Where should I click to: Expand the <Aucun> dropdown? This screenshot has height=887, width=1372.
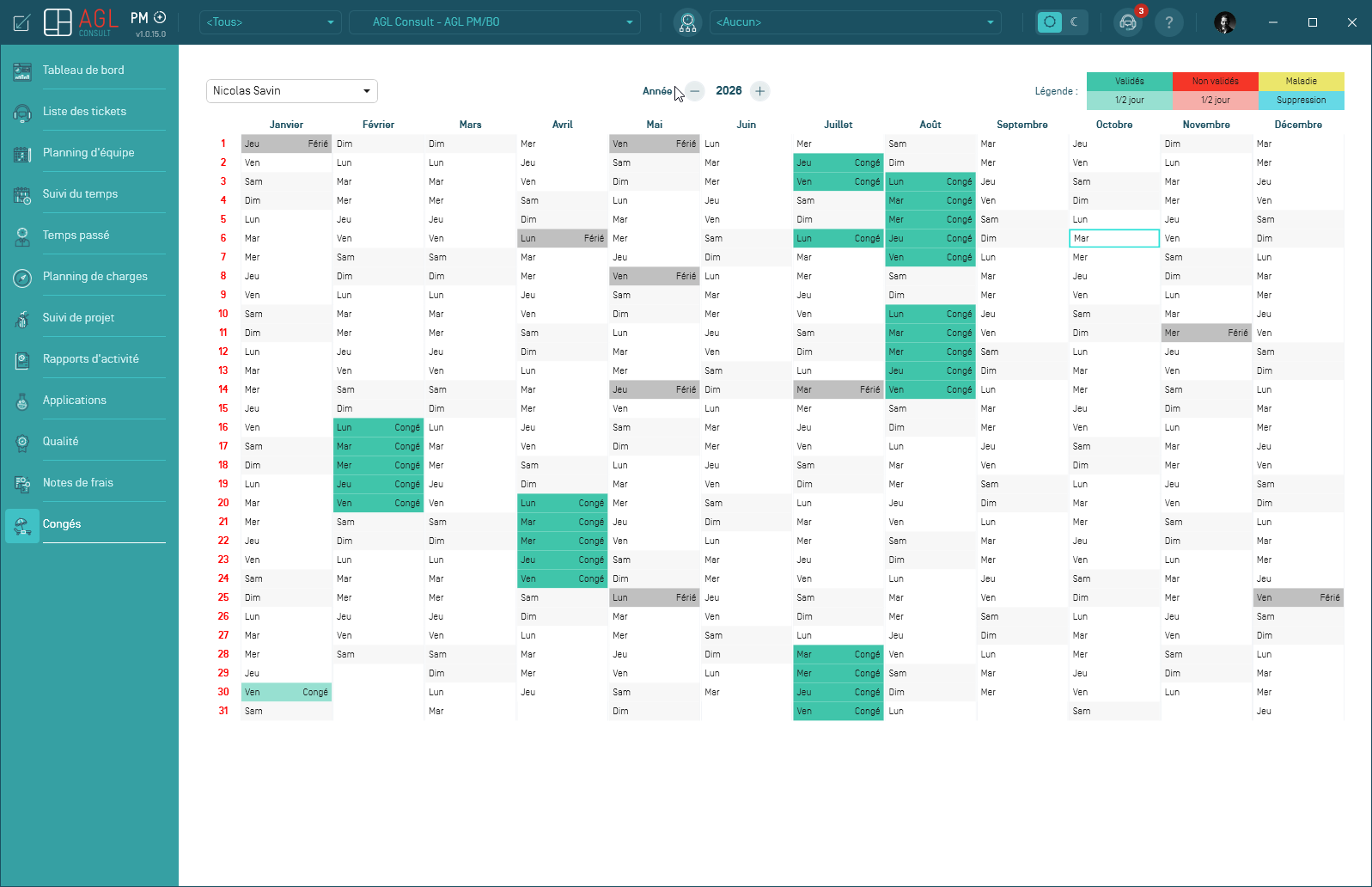(856, 22)
